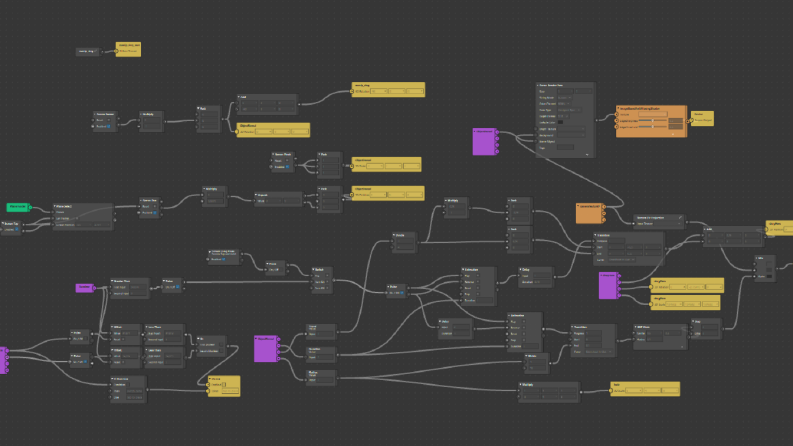Adjust the lower slider on the orange shader node
793x446 pixels.
tap(653, 127)
